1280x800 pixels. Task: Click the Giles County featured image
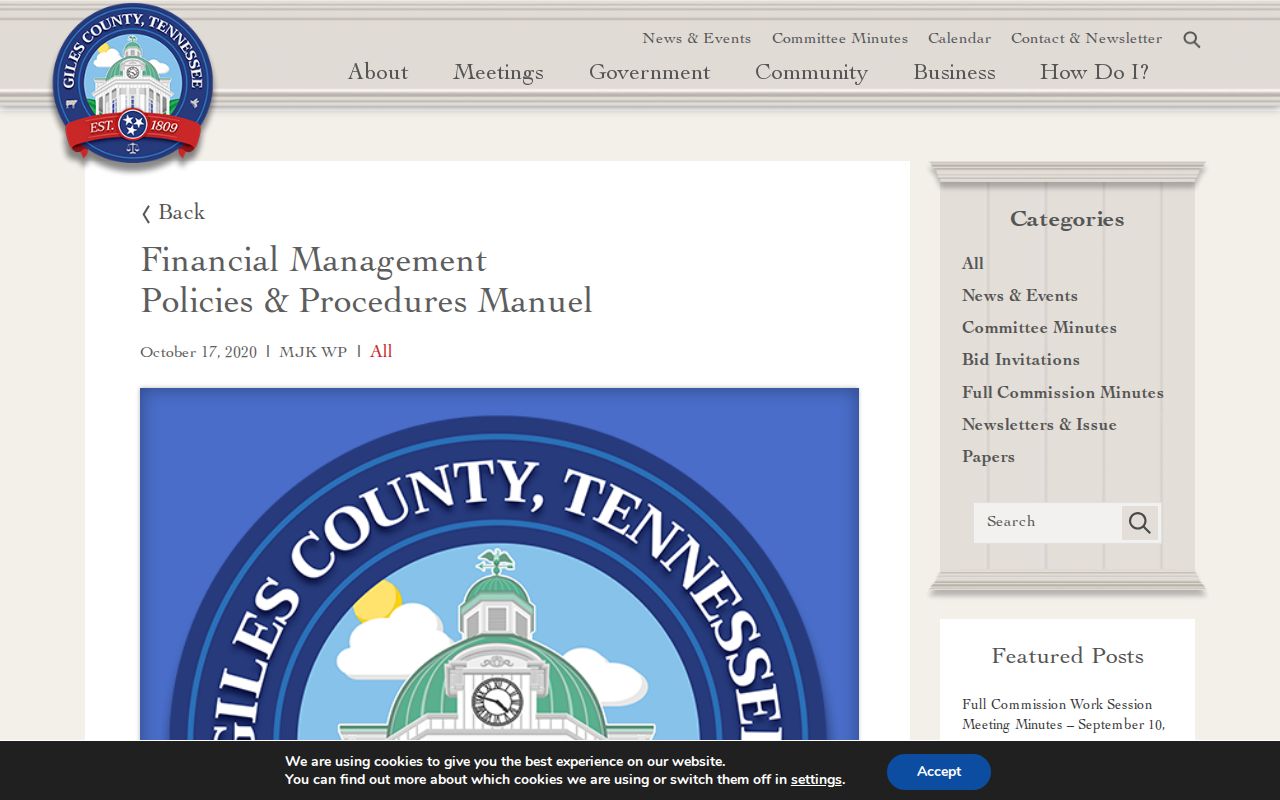coord(499,564)
